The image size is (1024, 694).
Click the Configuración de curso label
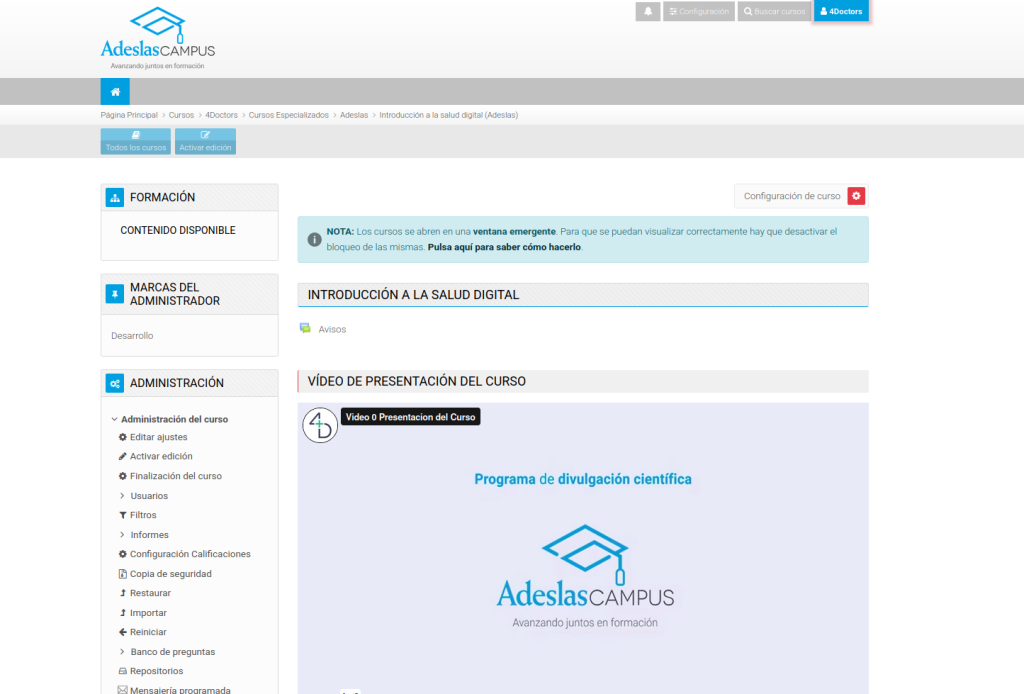coord(792,196)
